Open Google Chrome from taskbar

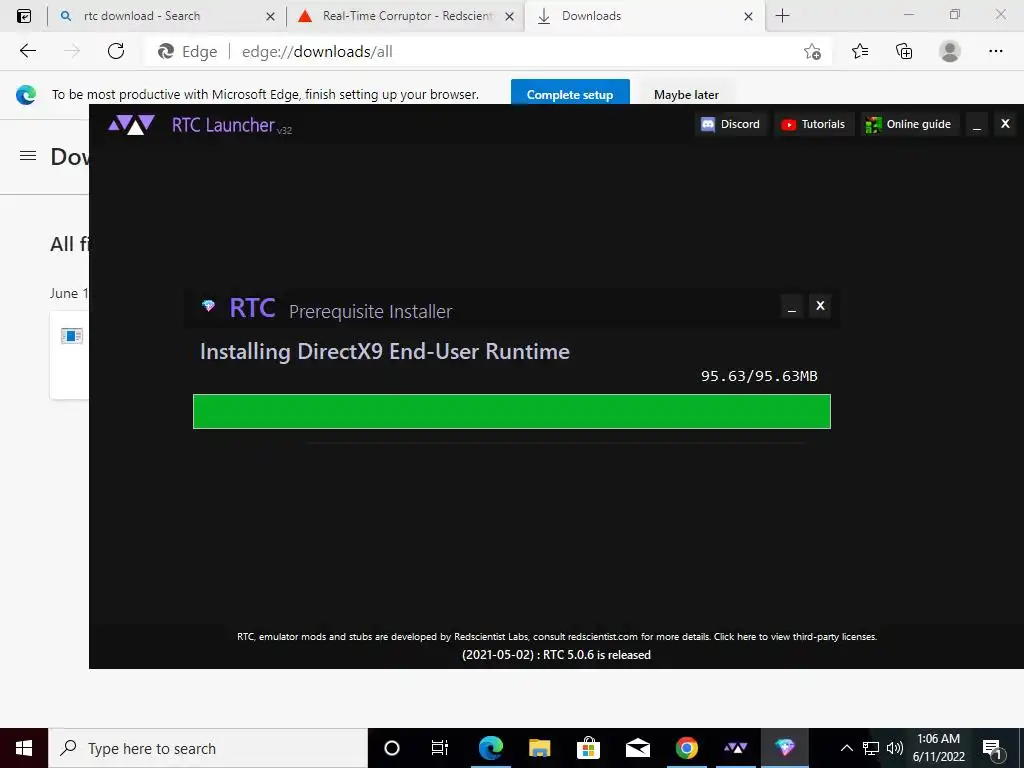point(686,748)
